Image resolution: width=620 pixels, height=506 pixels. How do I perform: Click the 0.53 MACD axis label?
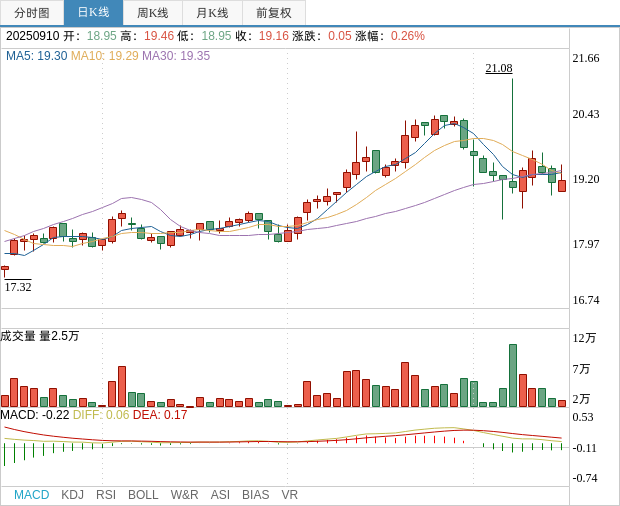pos(583,417)
